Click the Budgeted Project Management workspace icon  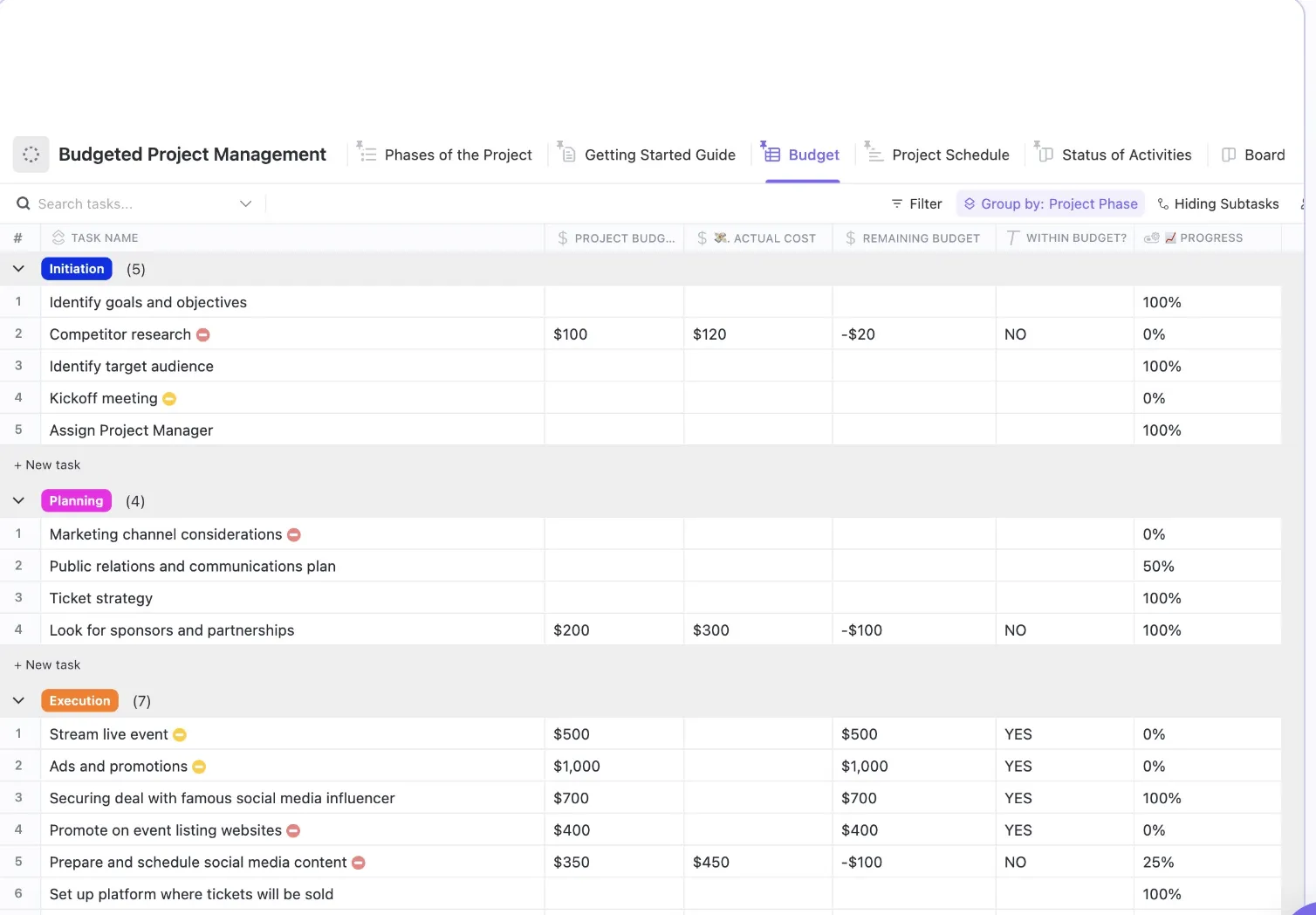[31, 155]
